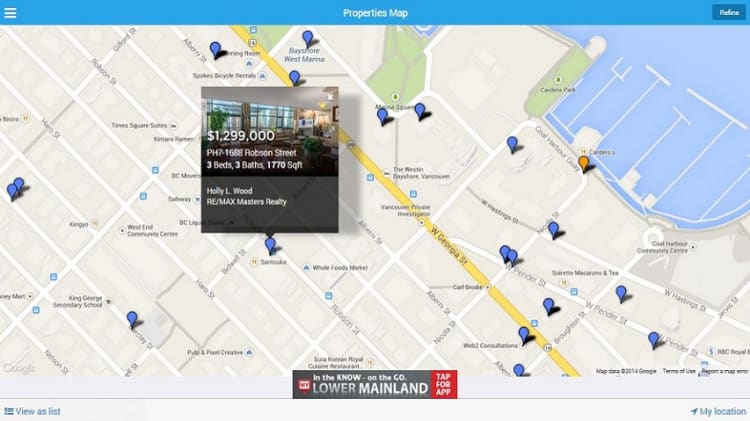
Task: Click the Cardero Park marker icon
Action: [x=558, y=79]
